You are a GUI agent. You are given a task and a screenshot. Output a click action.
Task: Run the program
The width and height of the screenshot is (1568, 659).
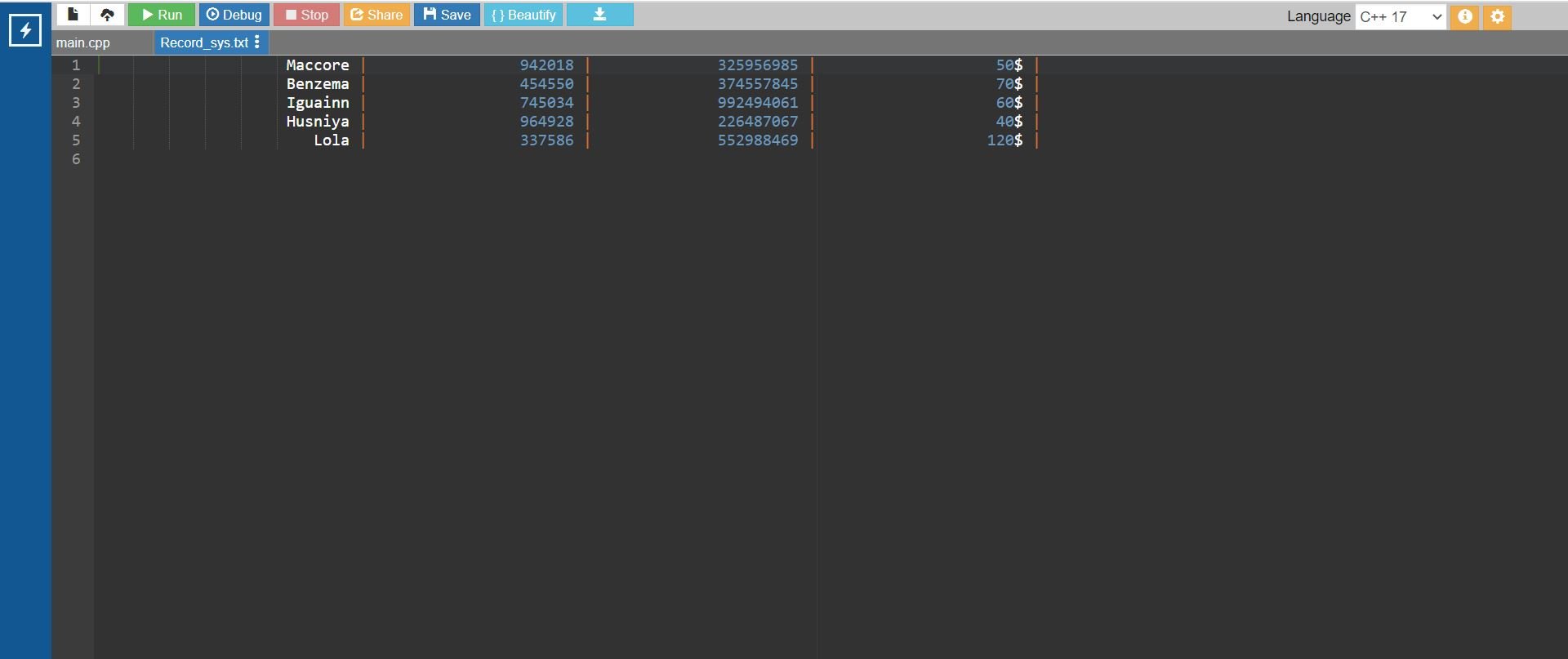pyautogui.click(x=162, y=15)
